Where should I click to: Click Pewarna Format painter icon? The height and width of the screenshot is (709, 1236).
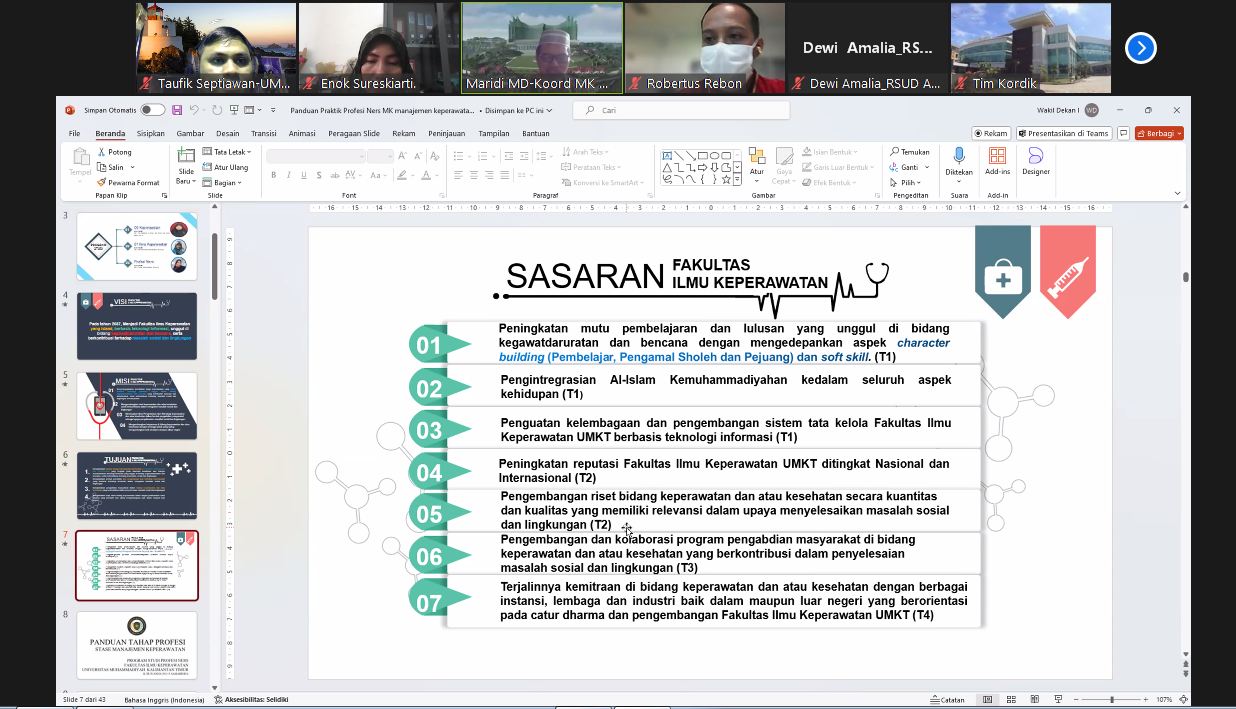point(102,183)
